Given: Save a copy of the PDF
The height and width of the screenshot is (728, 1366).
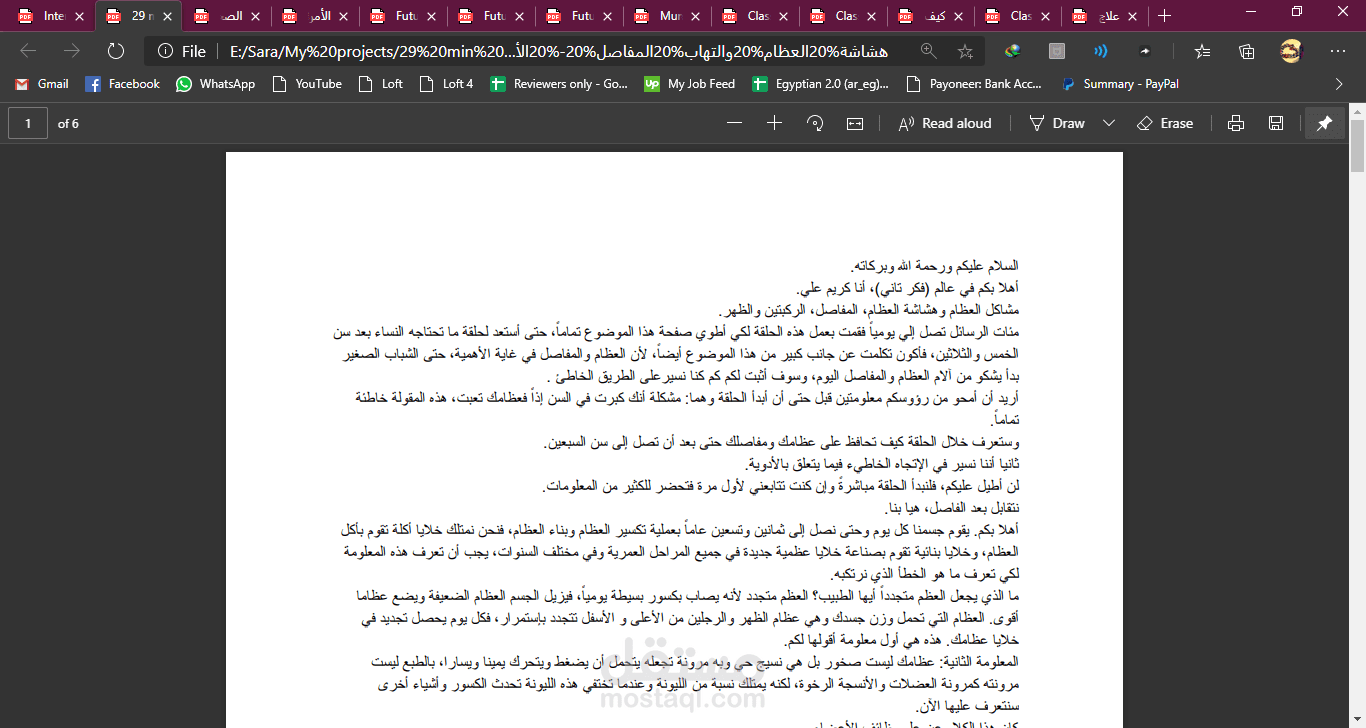Looking at the screenshot, I should point(1275,122).
